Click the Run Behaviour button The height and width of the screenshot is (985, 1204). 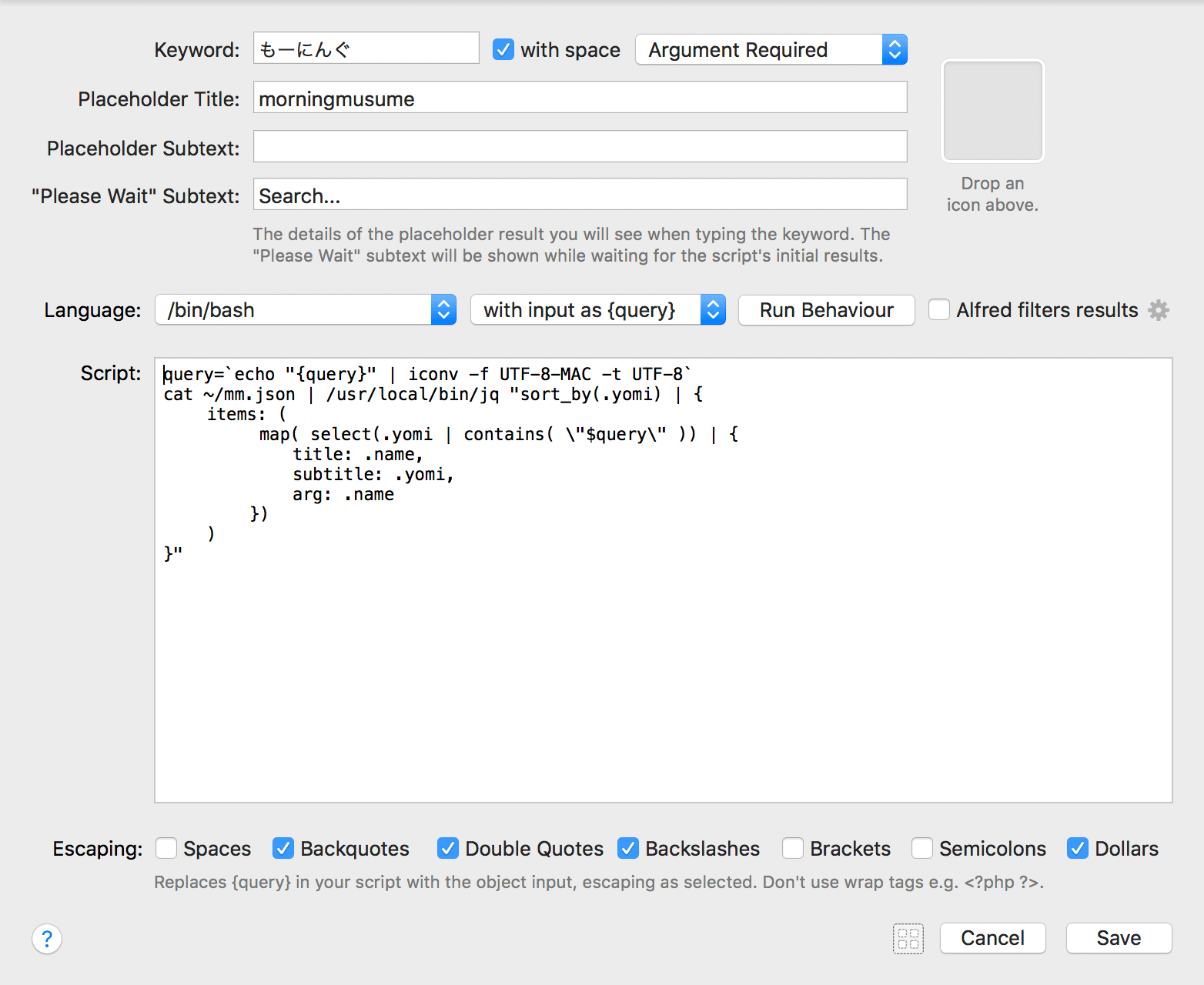coord(826,310)
